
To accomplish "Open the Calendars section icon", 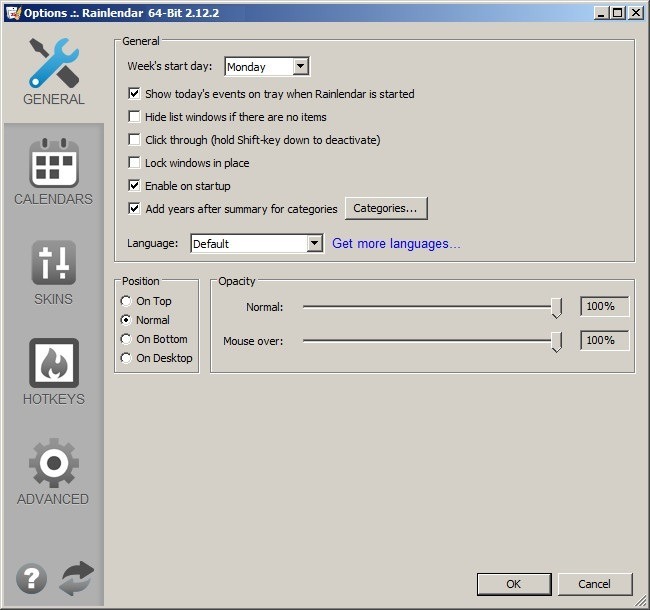I will tap(53, 163).
